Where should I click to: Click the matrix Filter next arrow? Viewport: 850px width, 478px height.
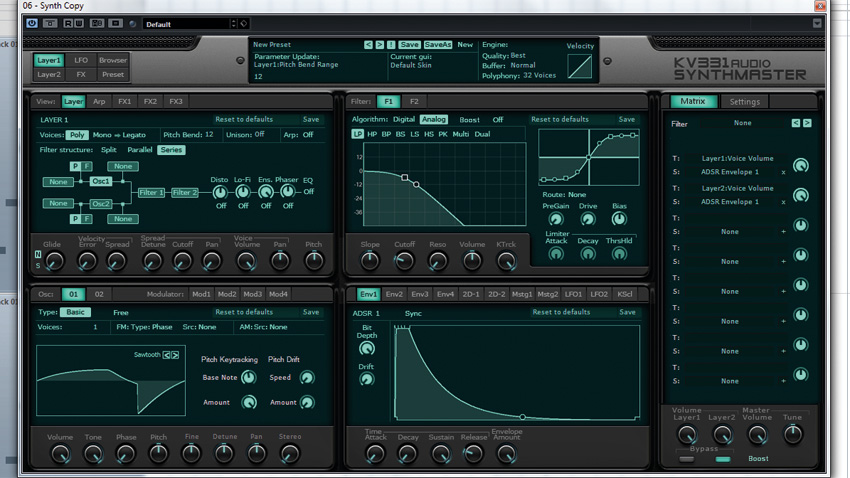pos(807,123)
